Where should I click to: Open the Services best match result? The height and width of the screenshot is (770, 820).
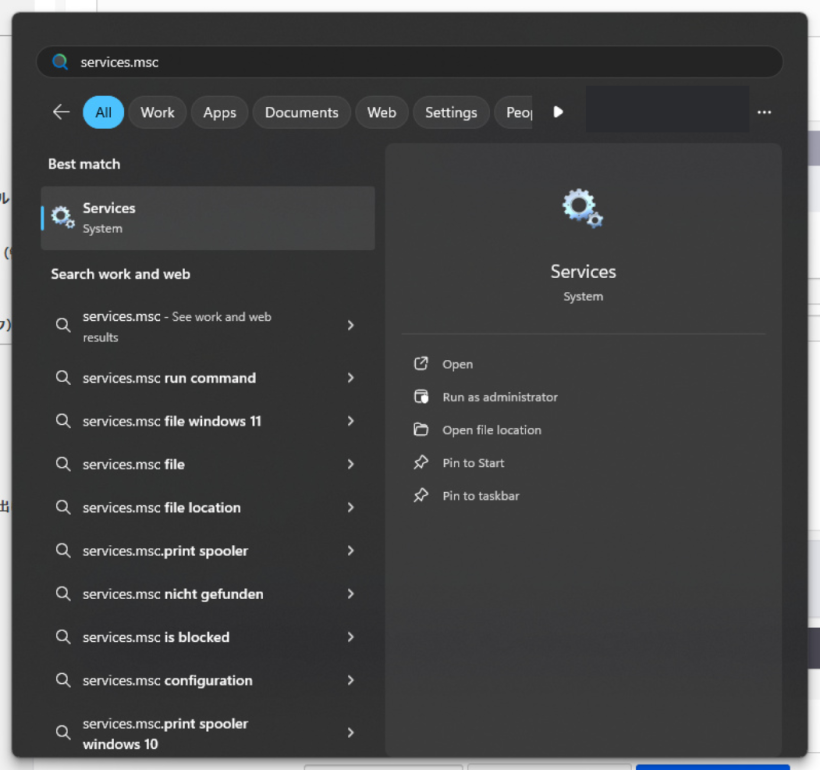point(207,218)
